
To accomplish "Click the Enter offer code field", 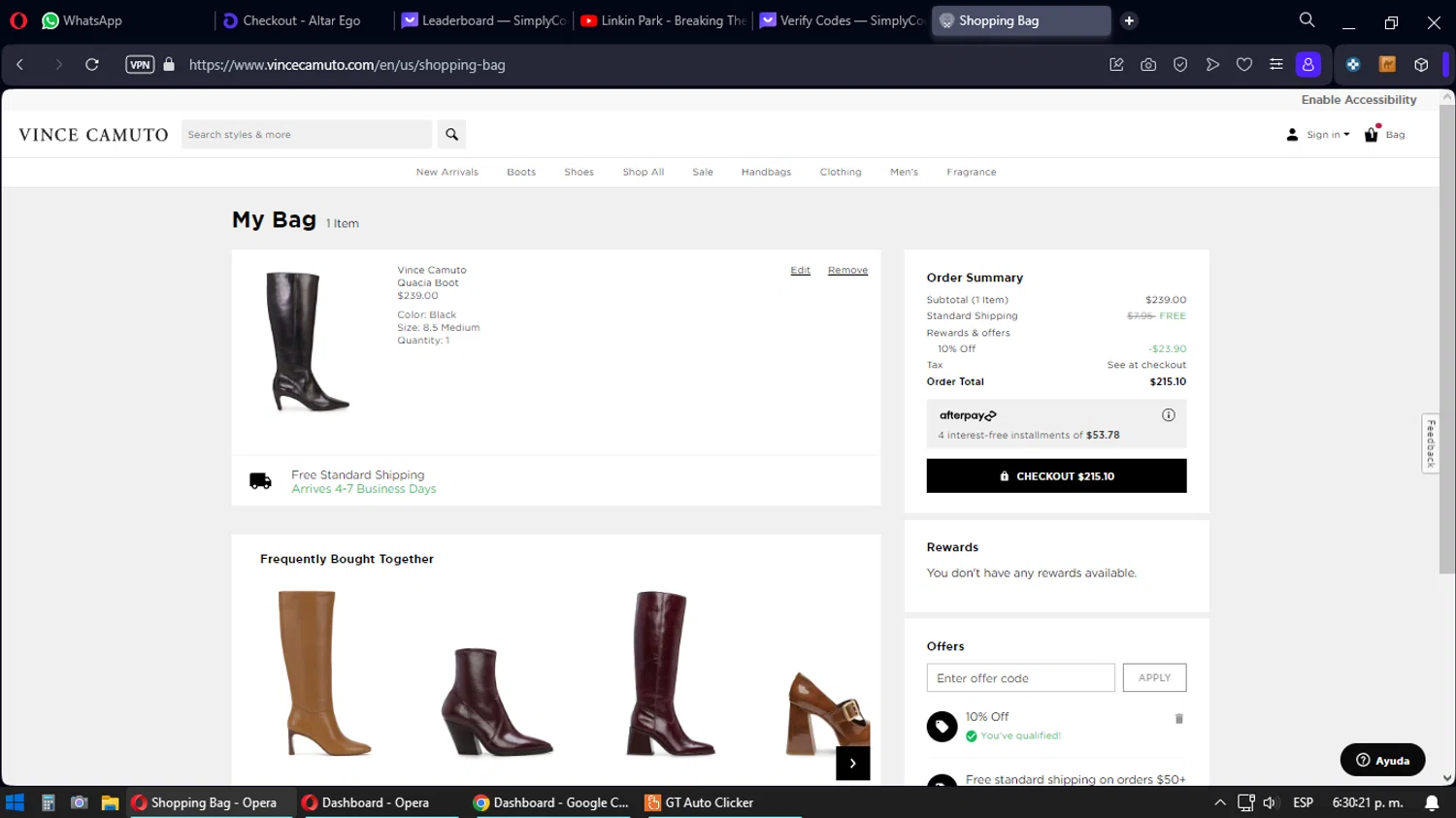I will click(1020, 678).
